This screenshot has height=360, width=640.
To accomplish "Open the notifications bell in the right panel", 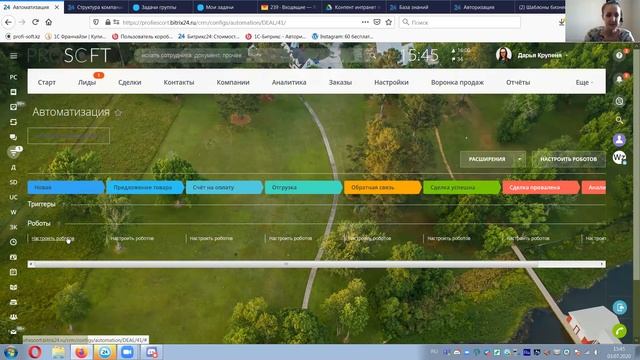I will 619,79.
